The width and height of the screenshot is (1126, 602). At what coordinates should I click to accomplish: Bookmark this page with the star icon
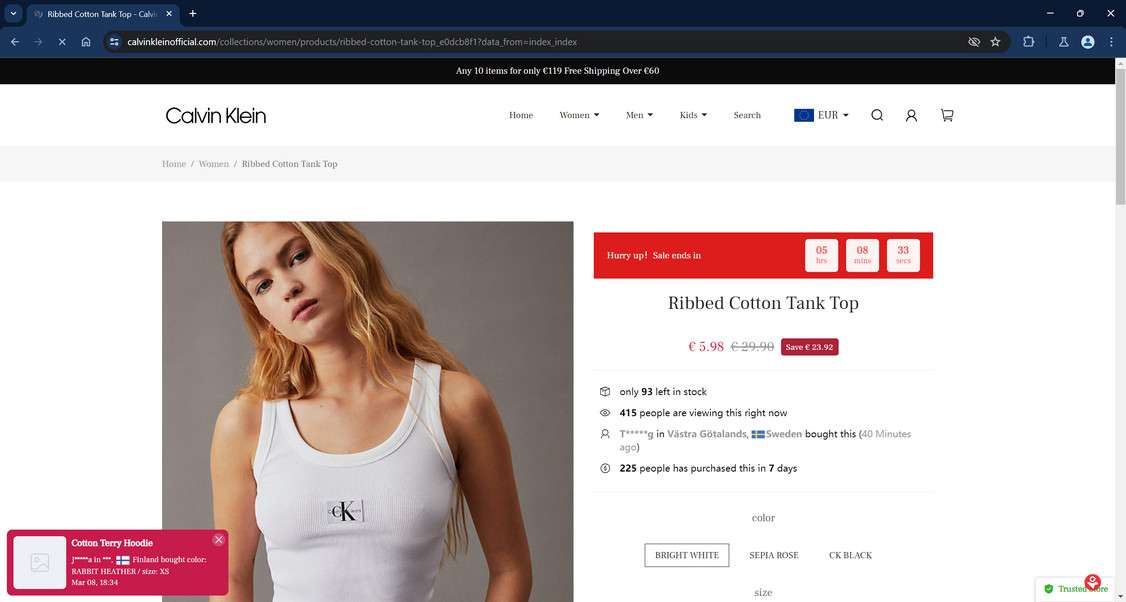[995, 42]
